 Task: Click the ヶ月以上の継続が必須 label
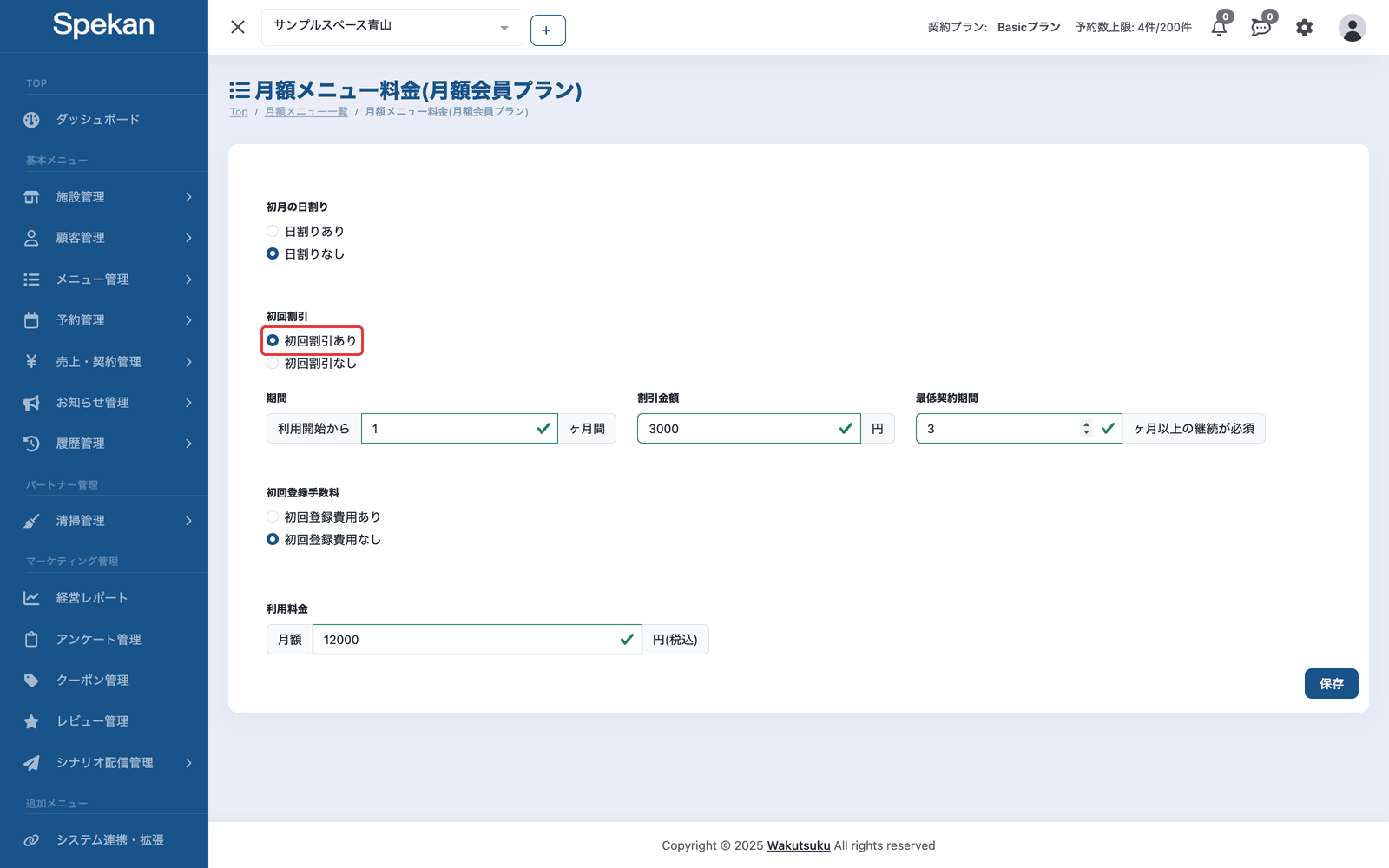[1194, 429]
